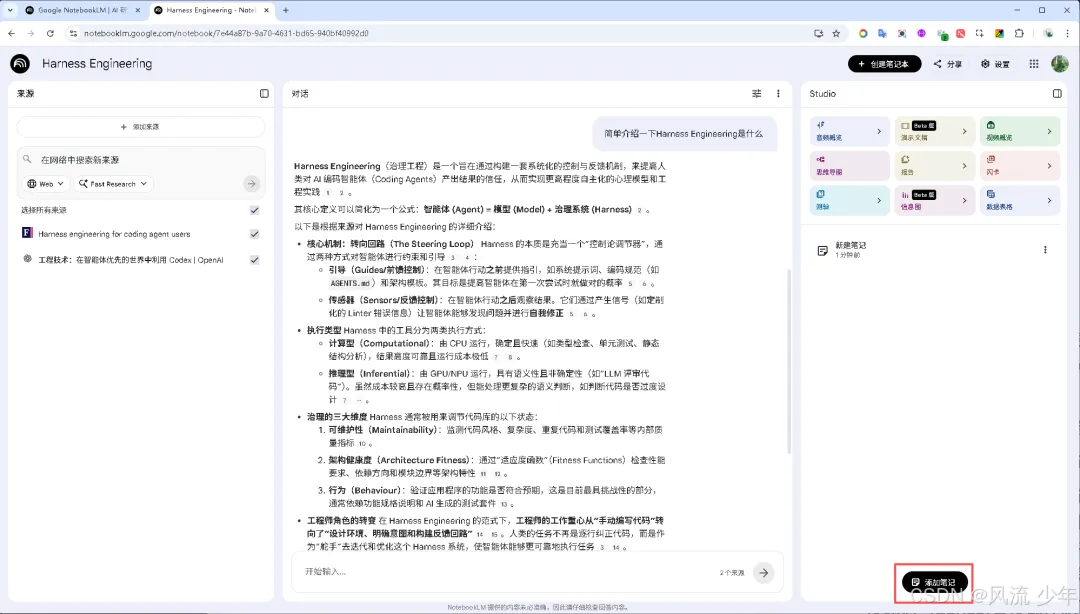Click citation 11 after 架构特性
The width and height of the screenshot is (1080, 614).
(x=483, y=474)
